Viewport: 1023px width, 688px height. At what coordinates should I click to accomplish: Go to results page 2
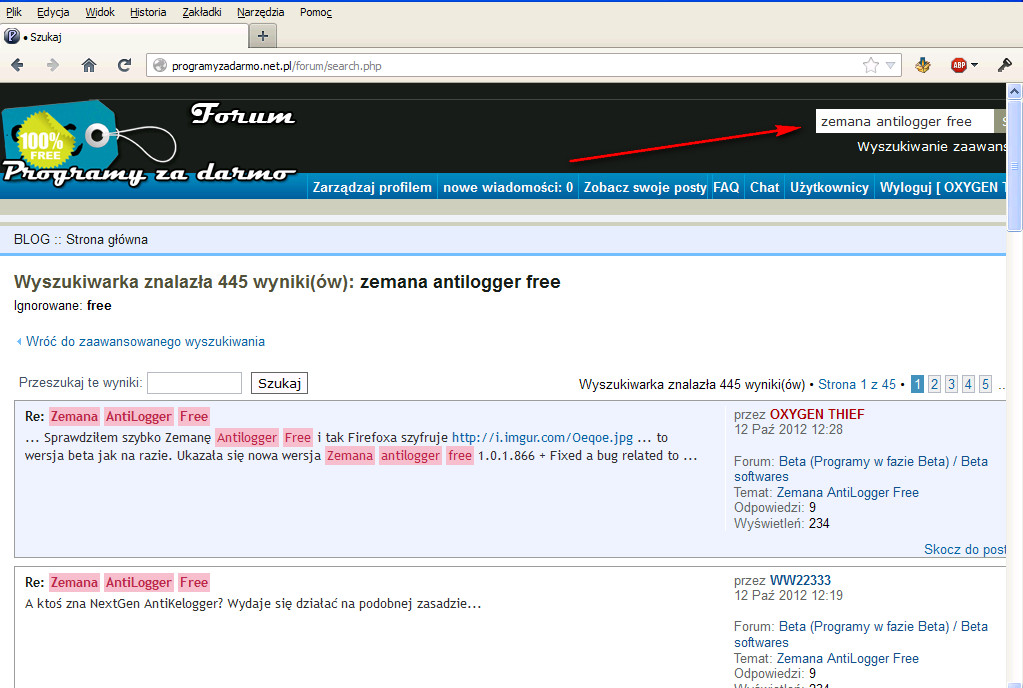pos(934,384)
